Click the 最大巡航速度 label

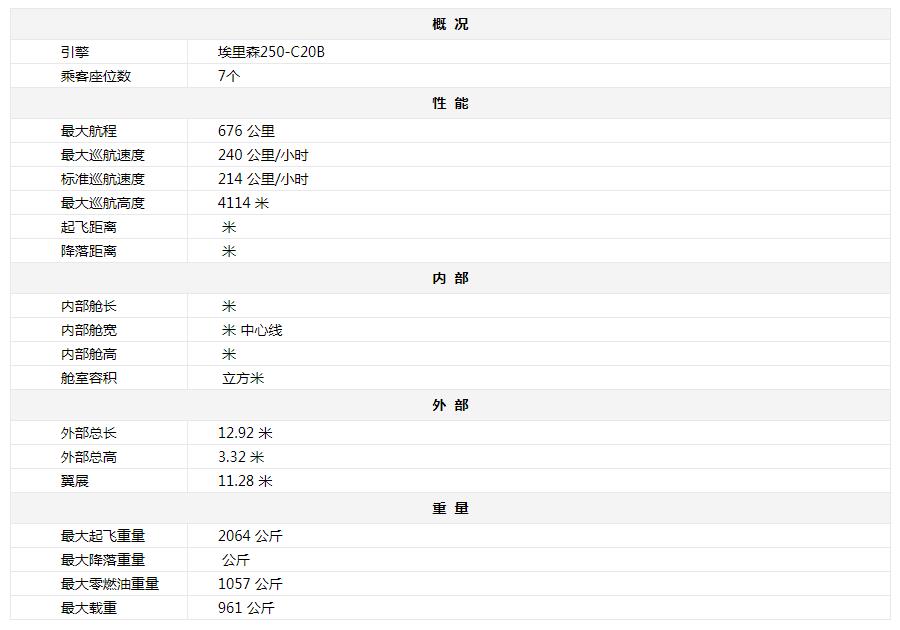click(x=102, y=155)
